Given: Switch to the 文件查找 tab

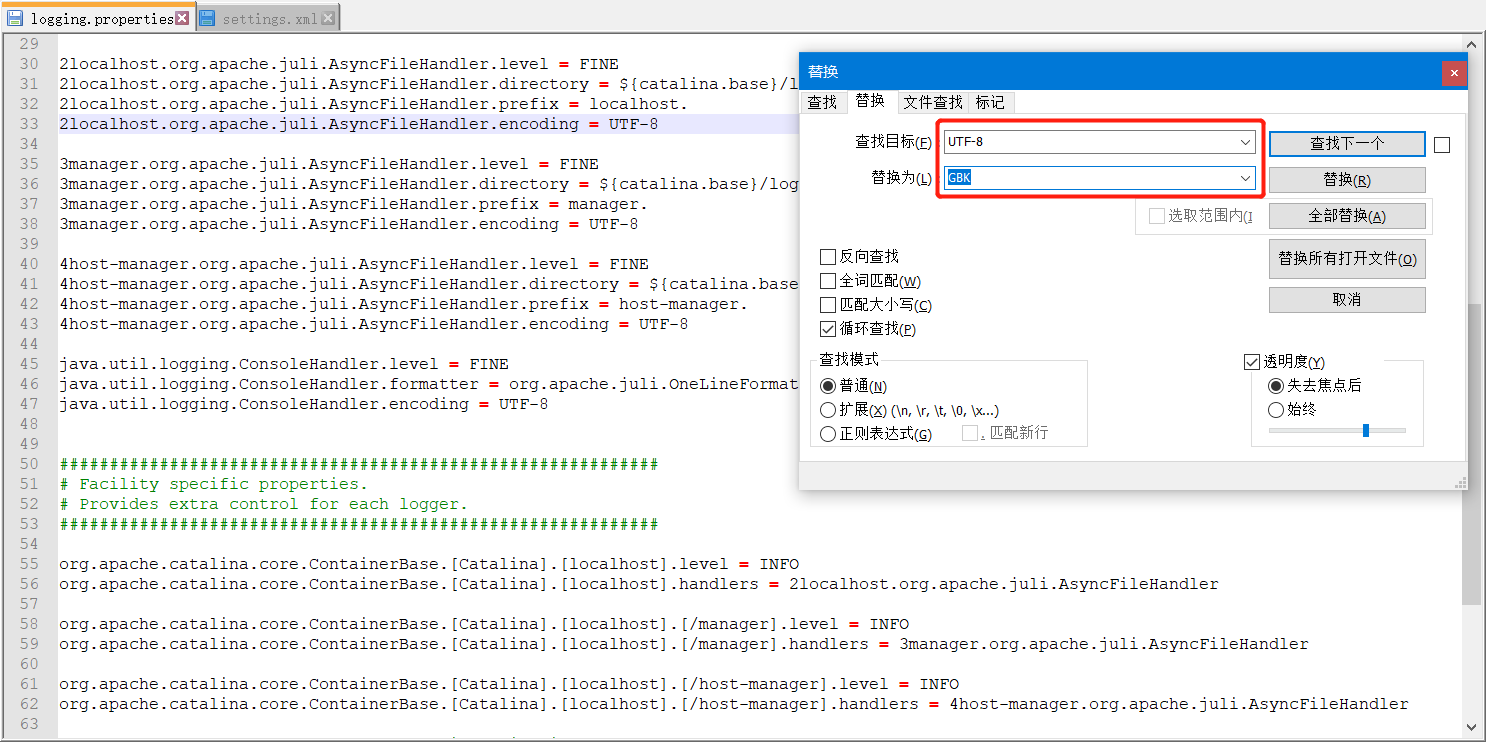Looking at the screenshot, I should point(933,102).
